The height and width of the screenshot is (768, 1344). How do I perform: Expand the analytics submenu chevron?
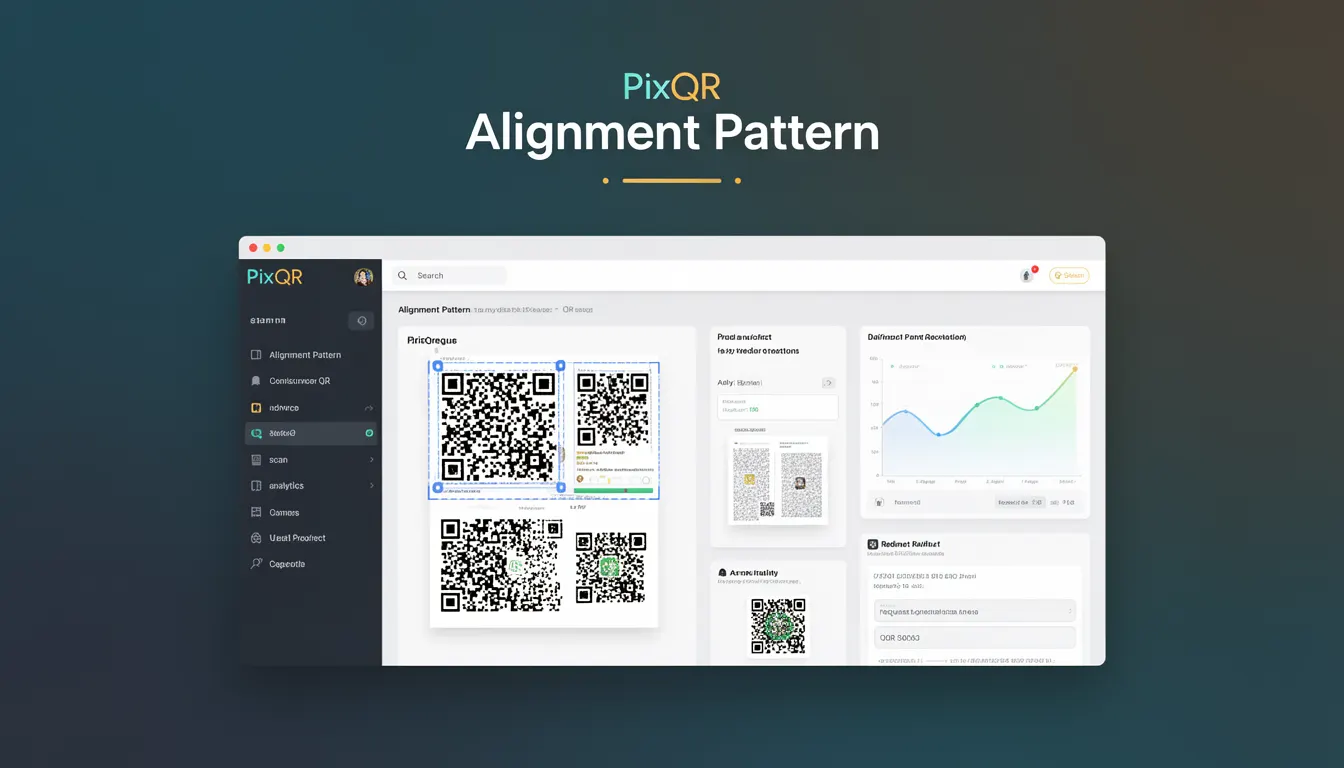click(371, 486)
